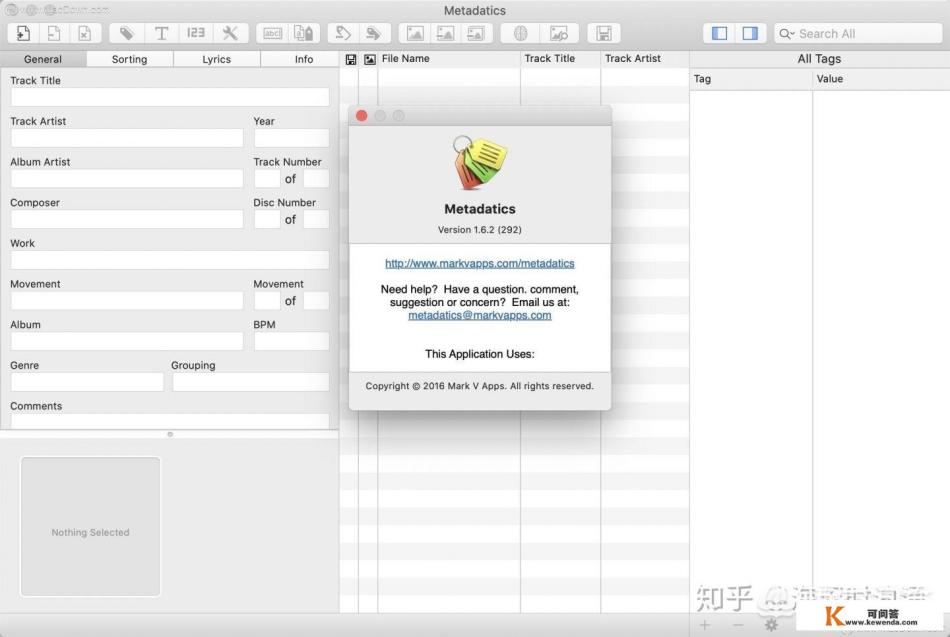Image resolution: width=950 pixels, height=637 pixels.
Task: Collapse the editor panel using the center divider handle
Action: click(169, 433)
